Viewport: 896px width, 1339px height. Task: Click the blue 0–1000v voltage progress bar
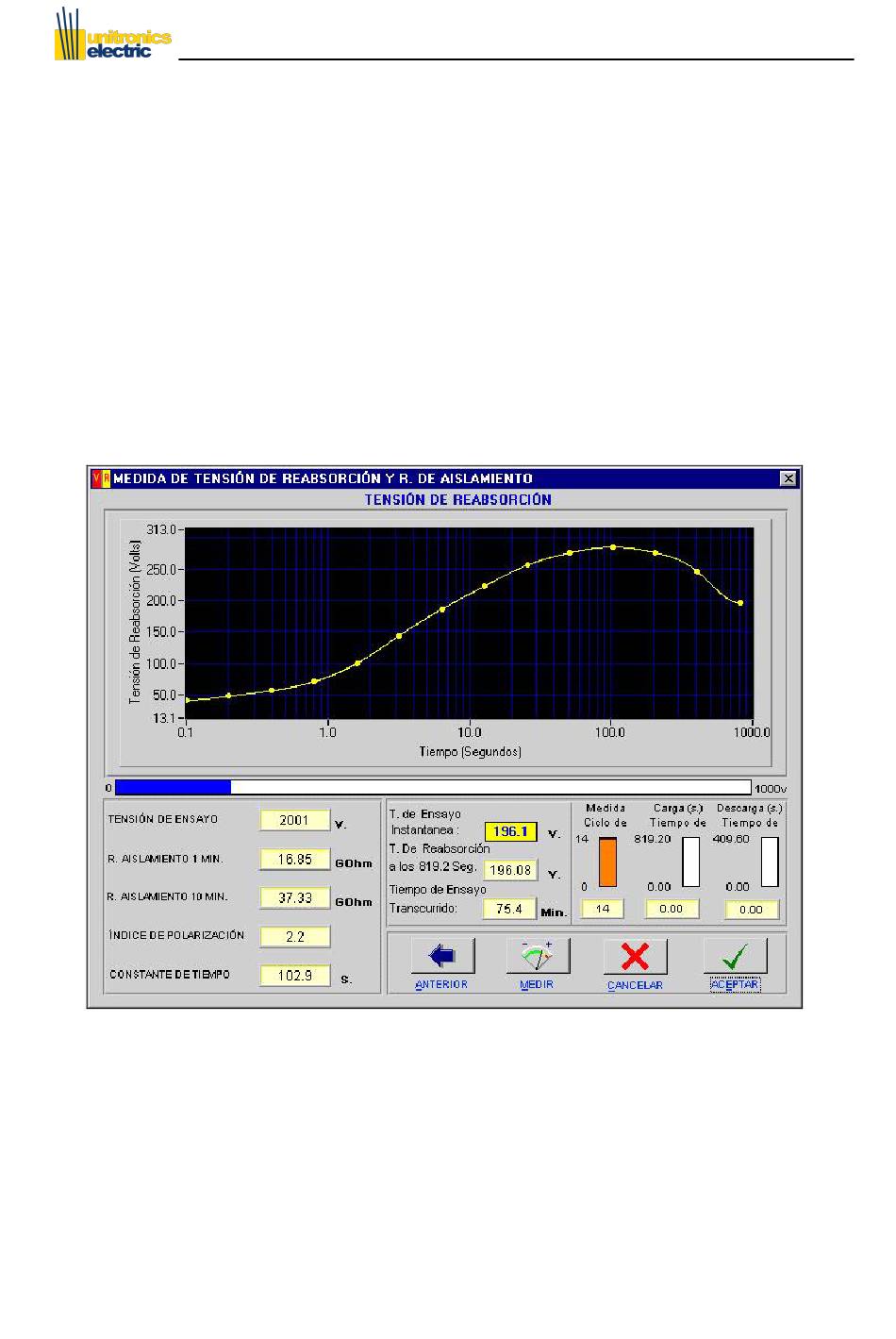(433, 787)
